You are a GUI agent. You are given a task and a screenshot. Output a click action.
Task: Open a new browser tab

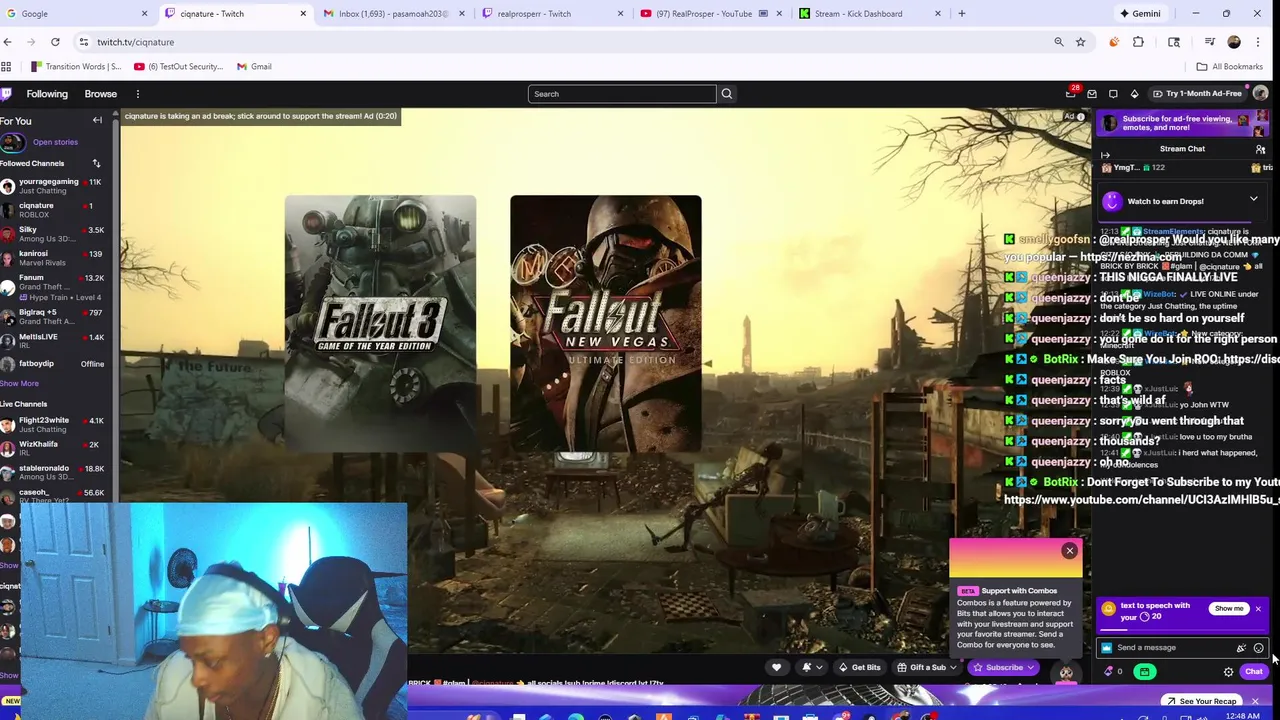[962, 14]
